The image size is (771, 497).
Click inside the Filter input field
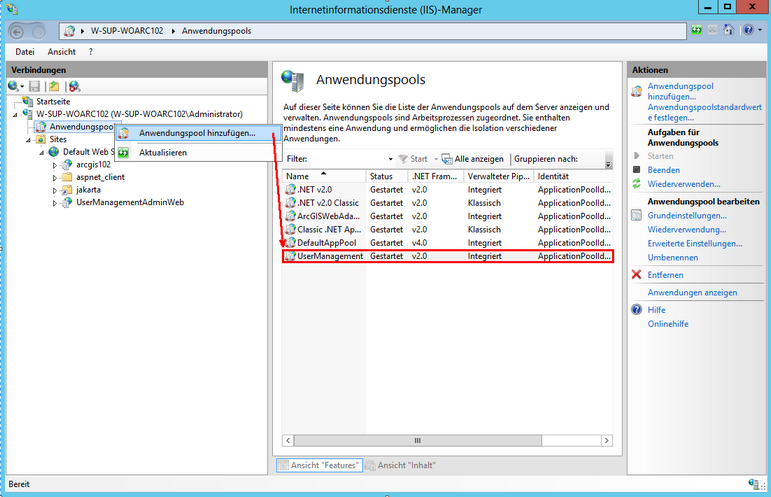[349, 159]
